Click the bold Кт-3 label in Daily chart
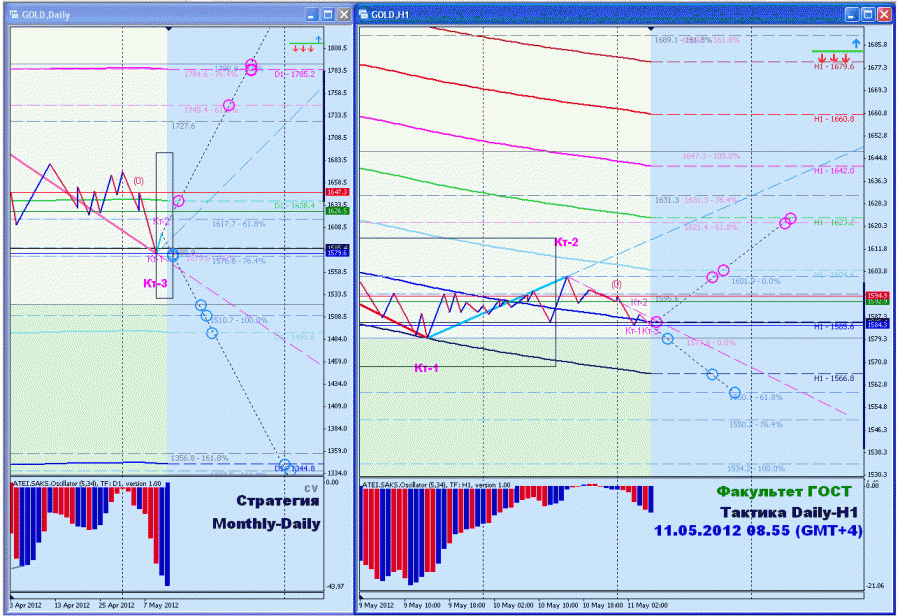Screen dimensions: 900x616 (156, 283)
